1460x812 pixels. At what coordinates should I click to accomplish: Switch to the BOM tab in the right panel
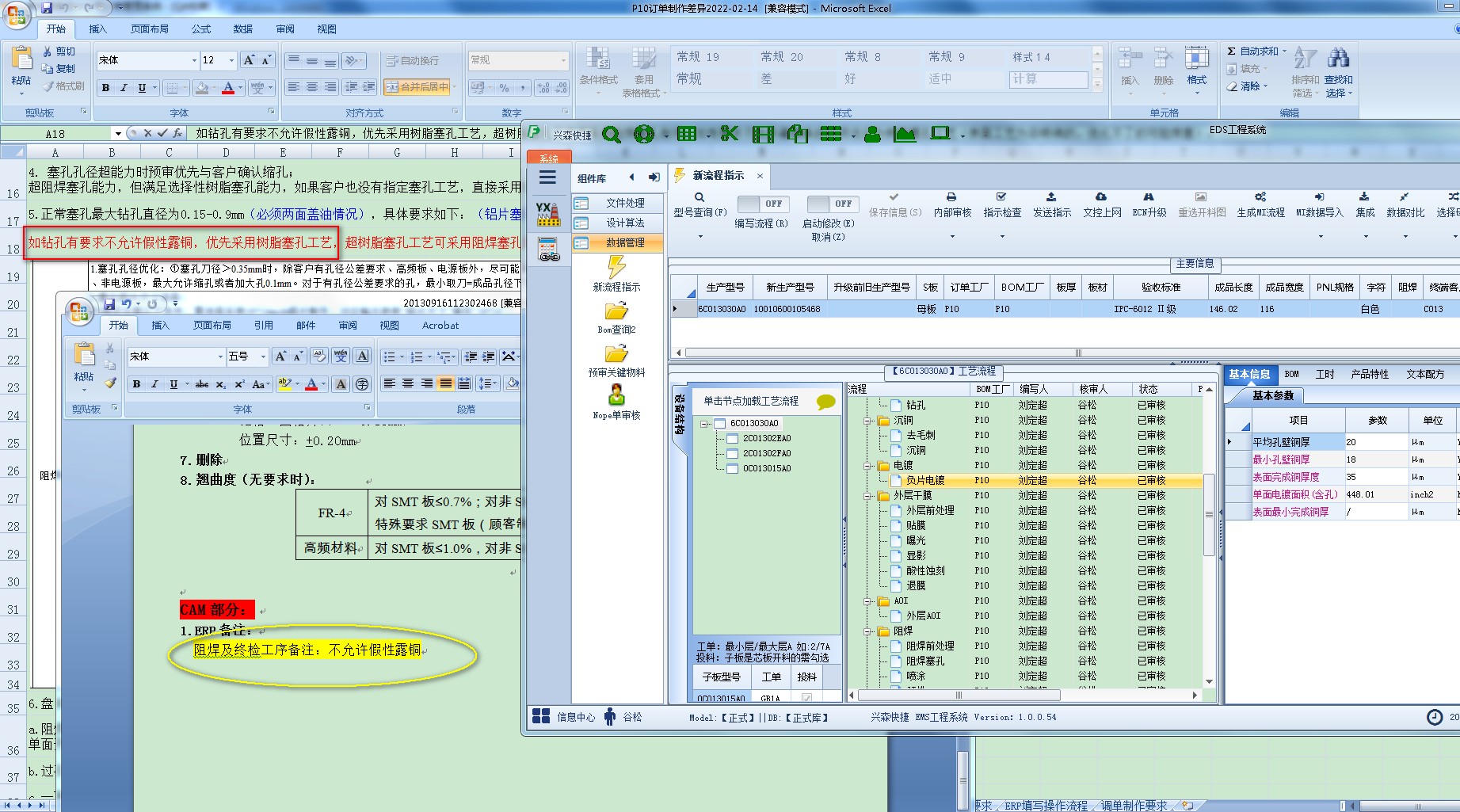click(x=1292, y=374)
